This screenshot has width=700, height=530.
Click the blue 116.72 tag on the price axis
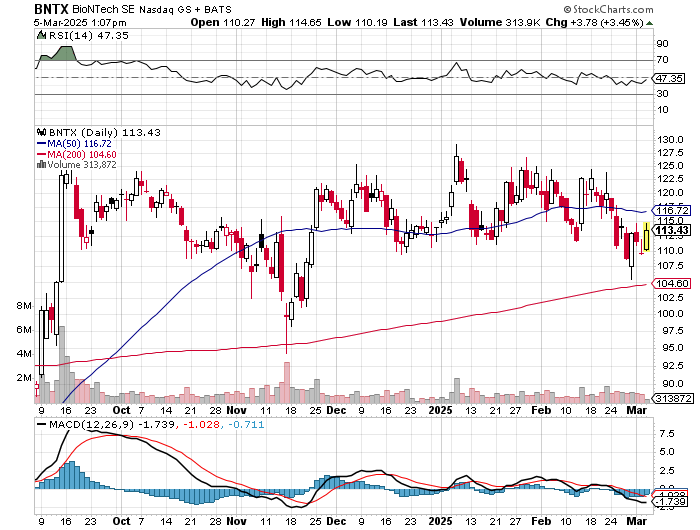coord(671,210)
